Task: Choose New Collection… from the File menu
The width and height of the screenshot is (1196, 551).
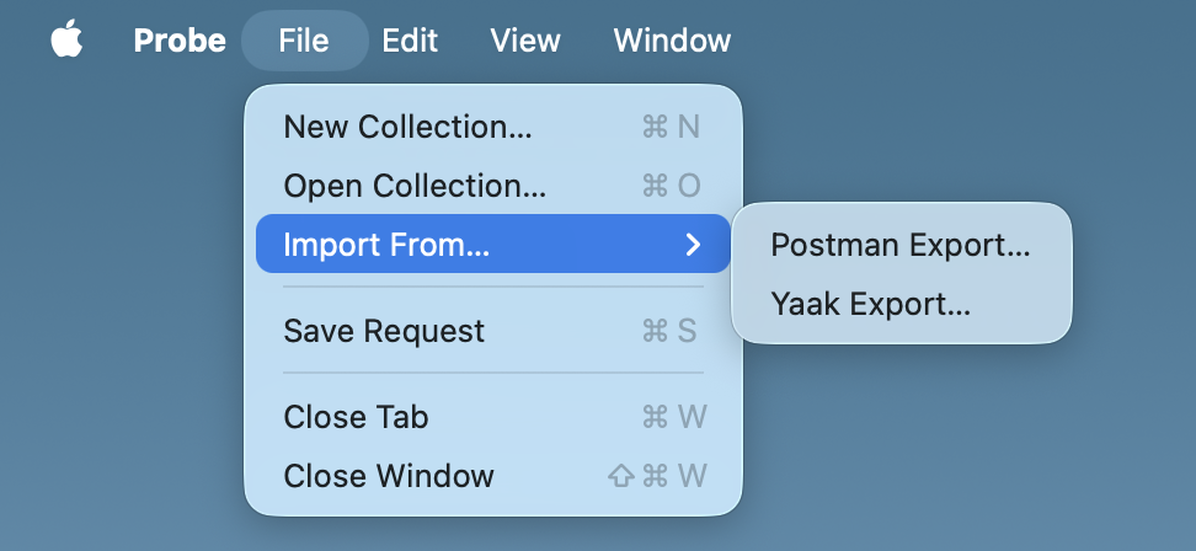Action: tap(493, 127)
